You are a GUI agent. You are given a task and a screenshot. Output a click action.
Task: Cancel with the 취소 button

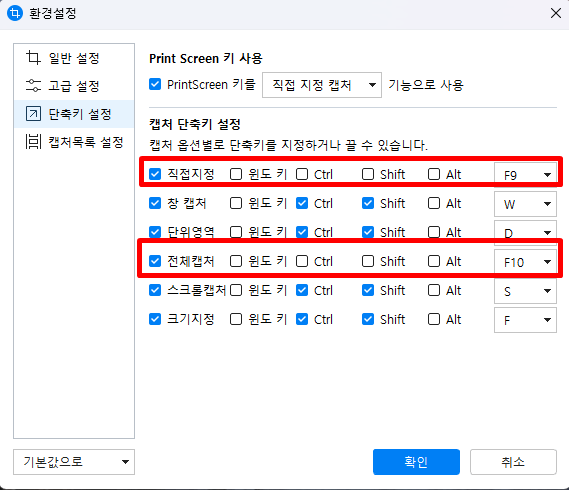(x=513, y=462)
